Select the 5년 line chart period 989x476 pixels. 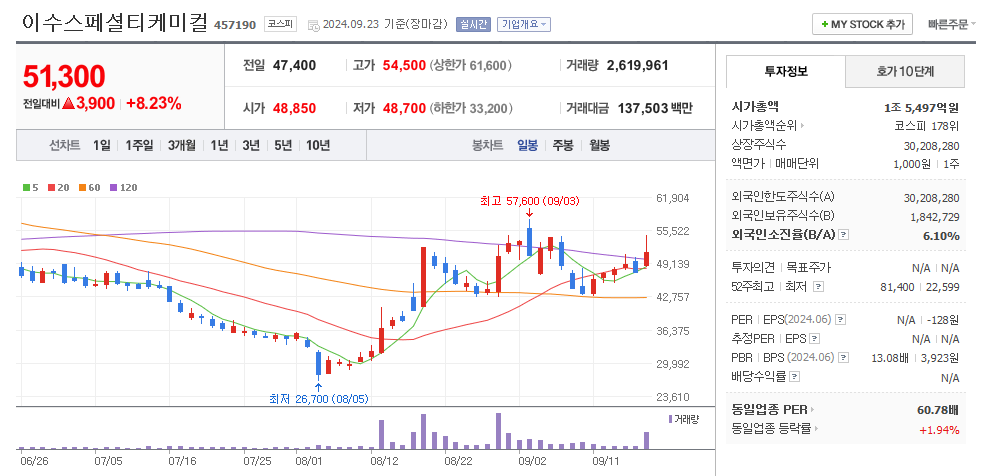pyautogui.click(x=283, y=146)
